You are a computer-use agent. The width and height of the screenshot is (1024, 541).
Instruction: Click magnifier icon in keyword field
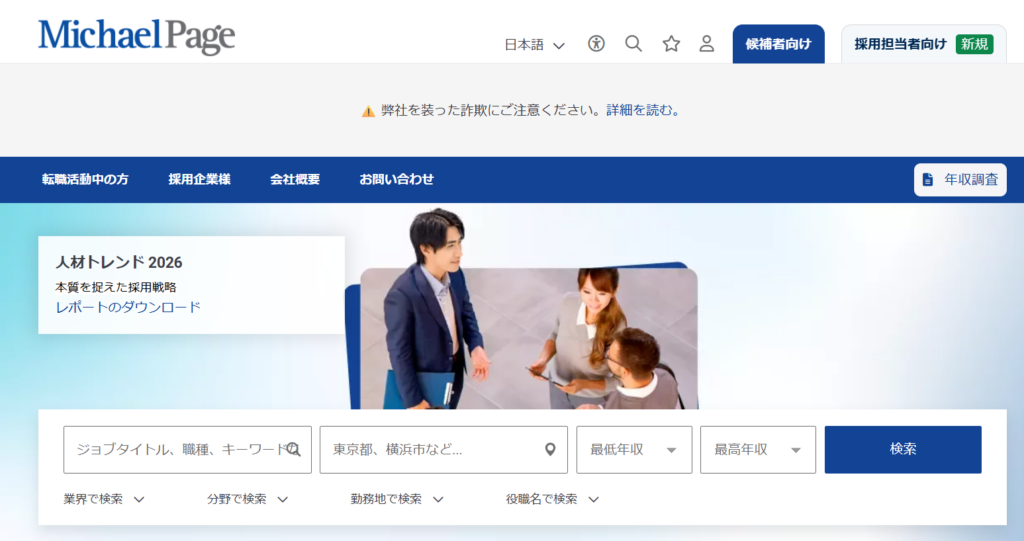(293, 450)
